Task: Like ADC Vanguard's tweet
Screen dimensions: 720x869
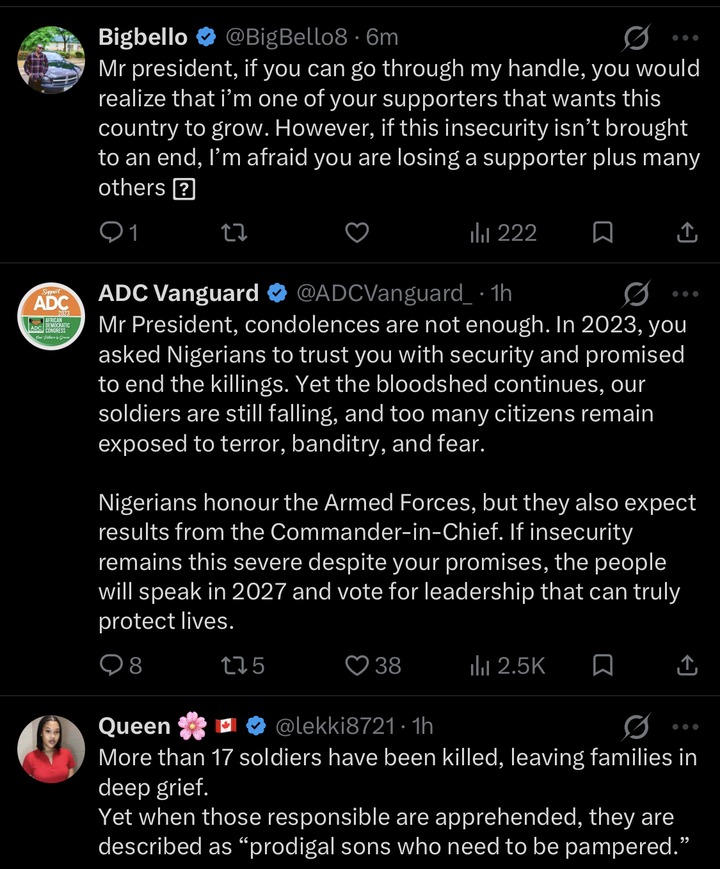Action: (x=357, y=664)
